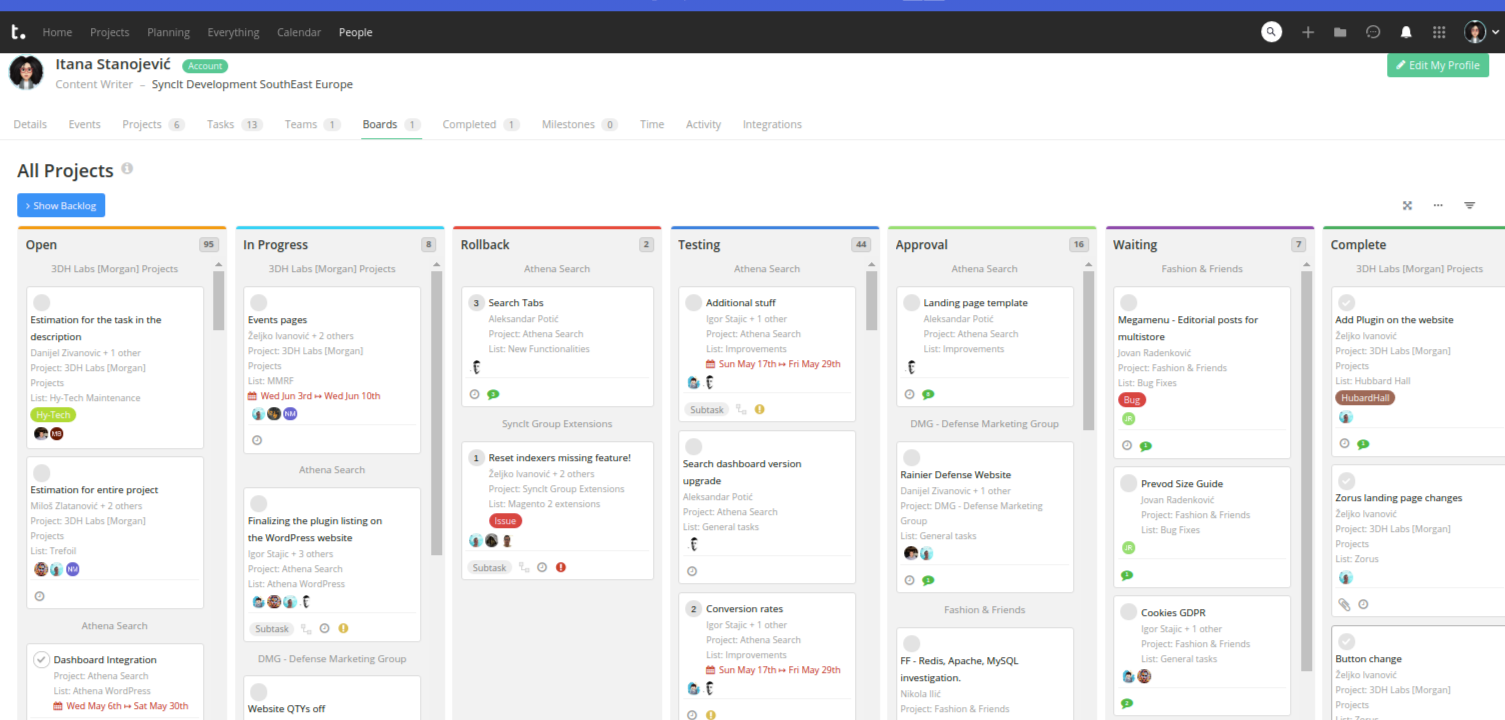Click Itana's profile photo thumbnail

click(x=25, y=72)
